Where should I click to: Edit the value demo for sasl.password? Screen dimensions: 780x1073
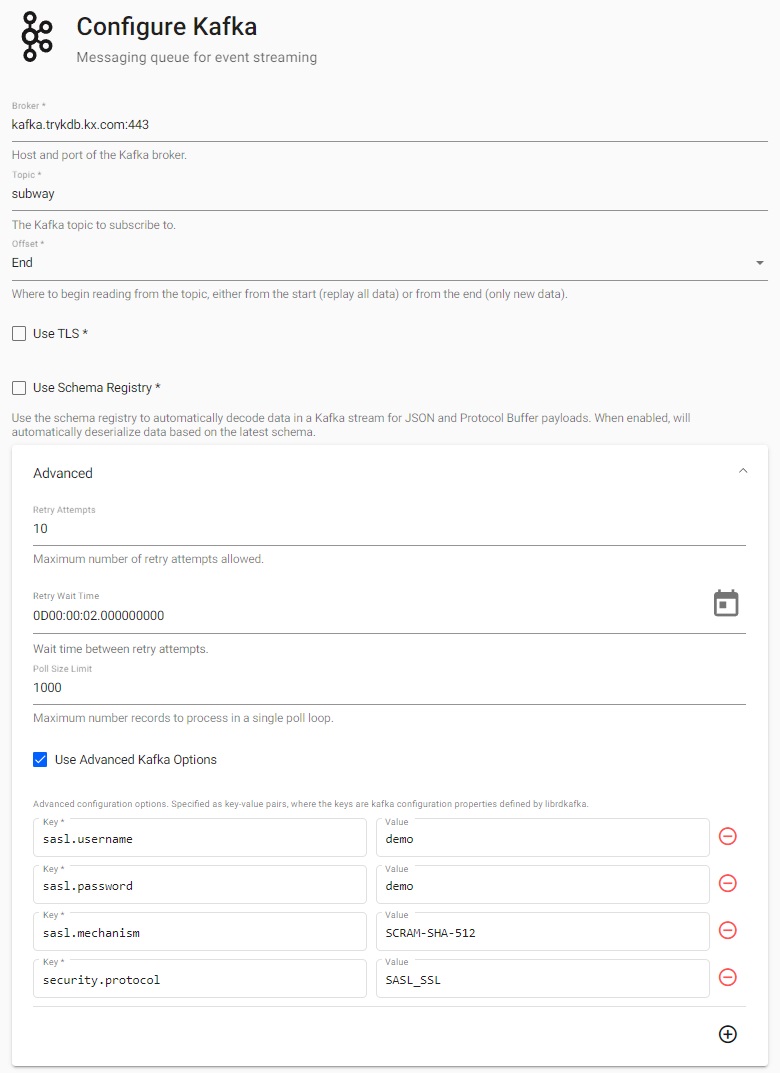(x=543, y=885)
